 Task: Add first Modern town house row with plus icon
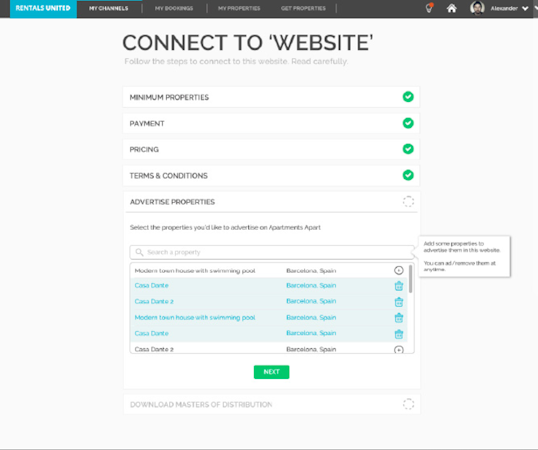pyautogui.click(x=398, y=270)
